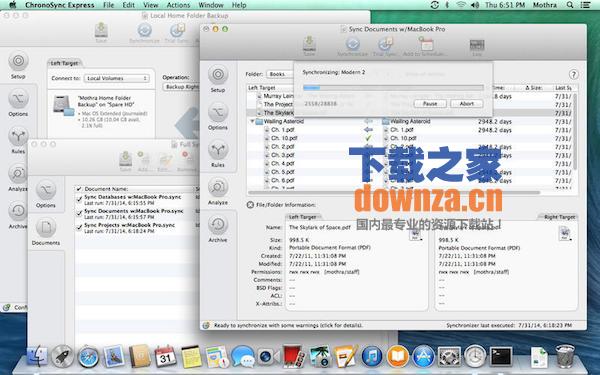Open Analyze panel in Sync Documents window
Image resolution: width=600 pixels, height=375 pixels.
(x=218, y=191)
